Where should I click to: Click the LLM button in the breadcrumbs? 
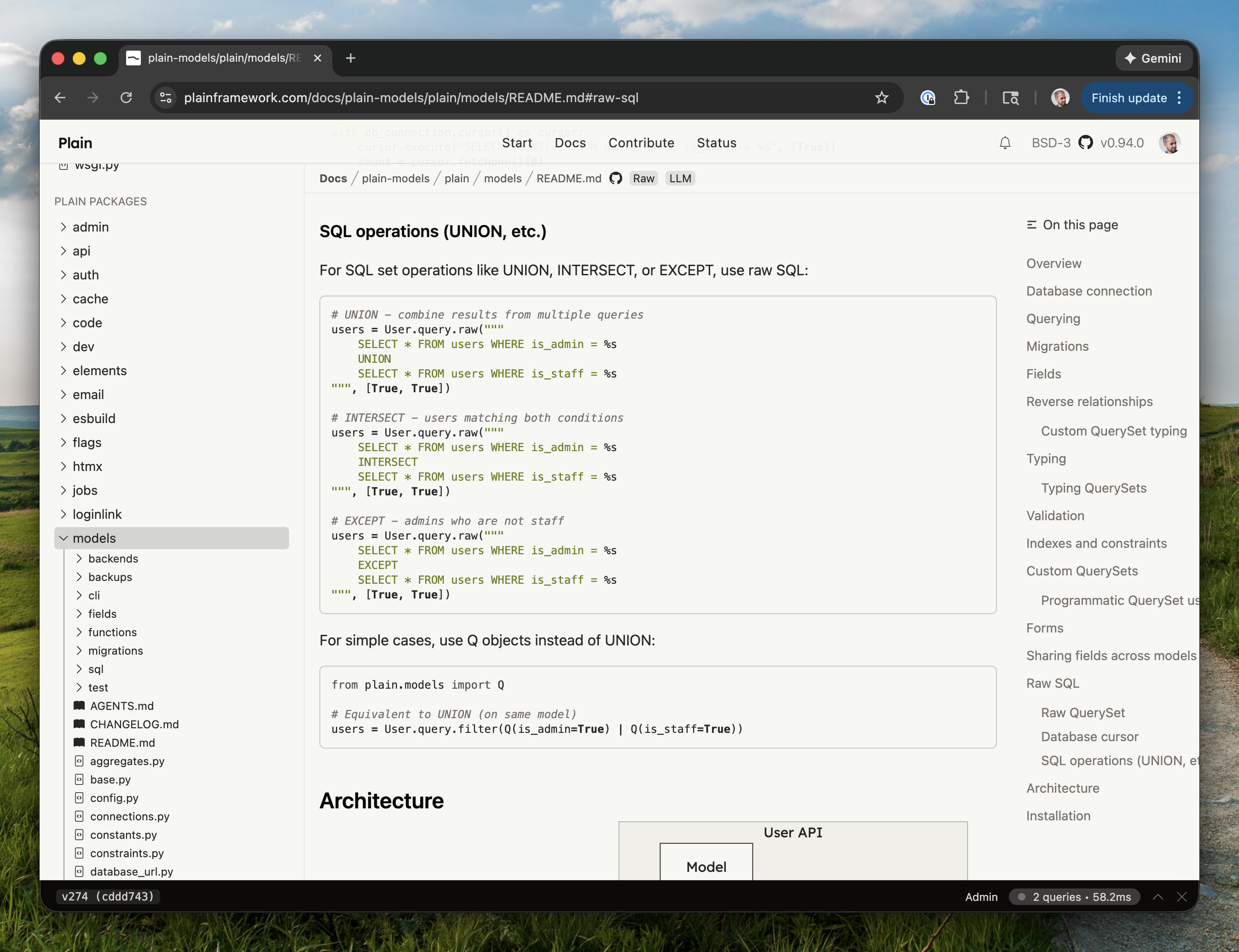679,179
